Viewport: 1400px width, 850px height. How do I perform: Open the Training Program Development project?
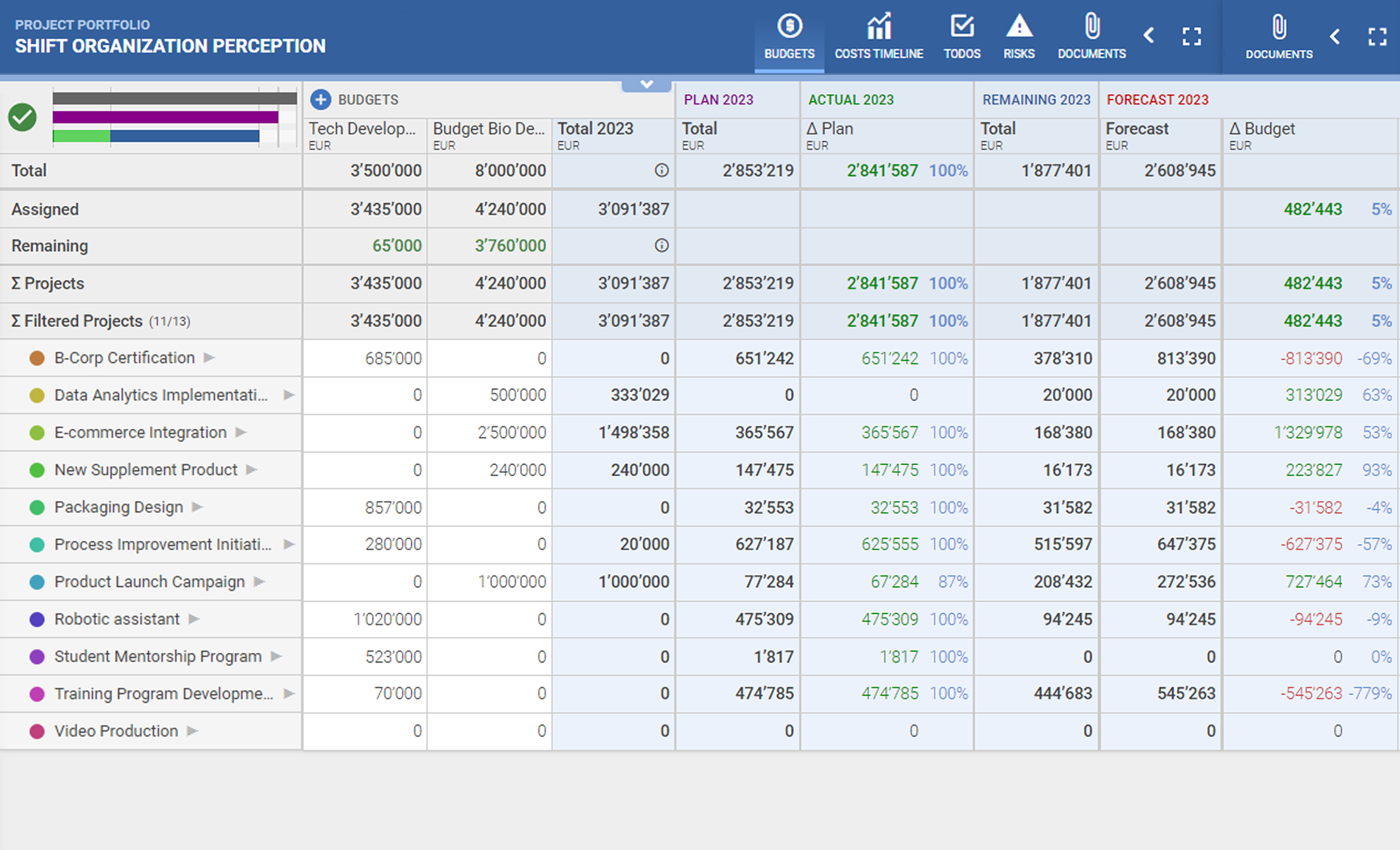point(164,694)
